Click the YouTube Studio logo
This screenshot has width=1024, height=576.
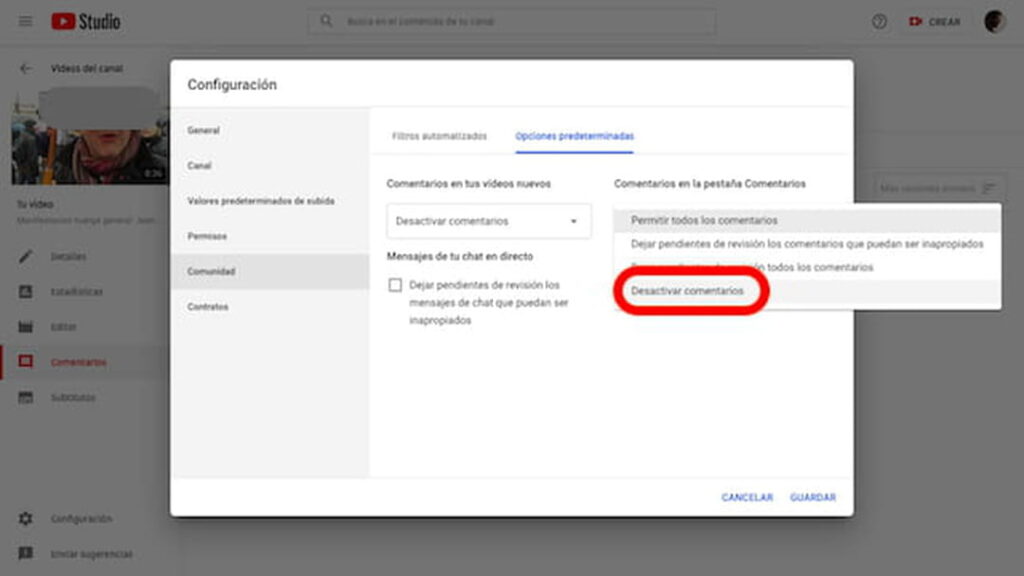[x=86, y=21]
